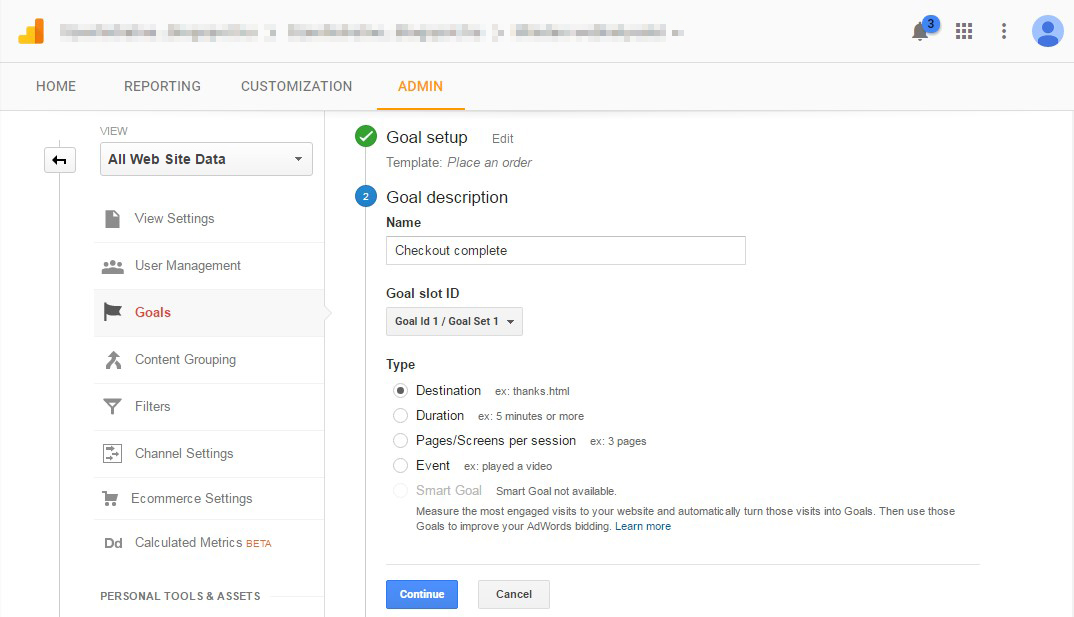Open the All Web Site Data view selector
Viewport: 1074px width, 617px height.
pos(205,158)
